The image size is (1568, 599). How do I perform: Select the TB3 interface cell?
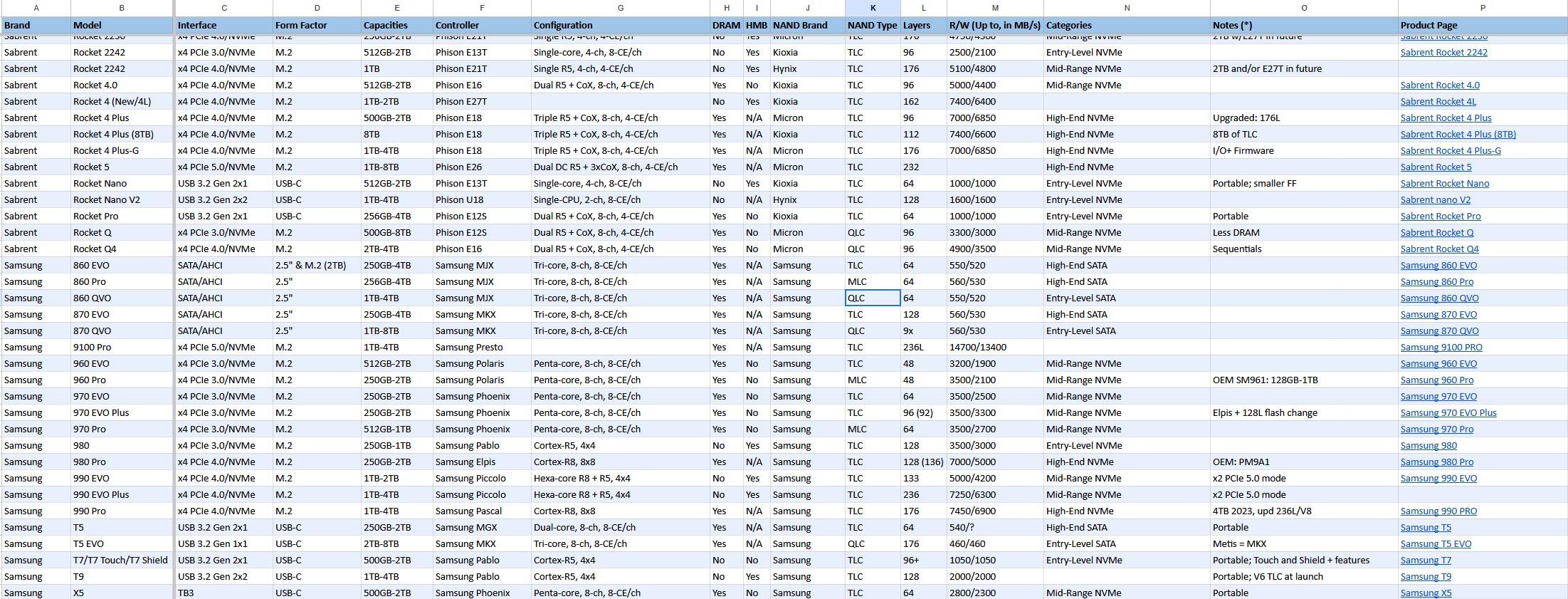(x=224, y=593)
